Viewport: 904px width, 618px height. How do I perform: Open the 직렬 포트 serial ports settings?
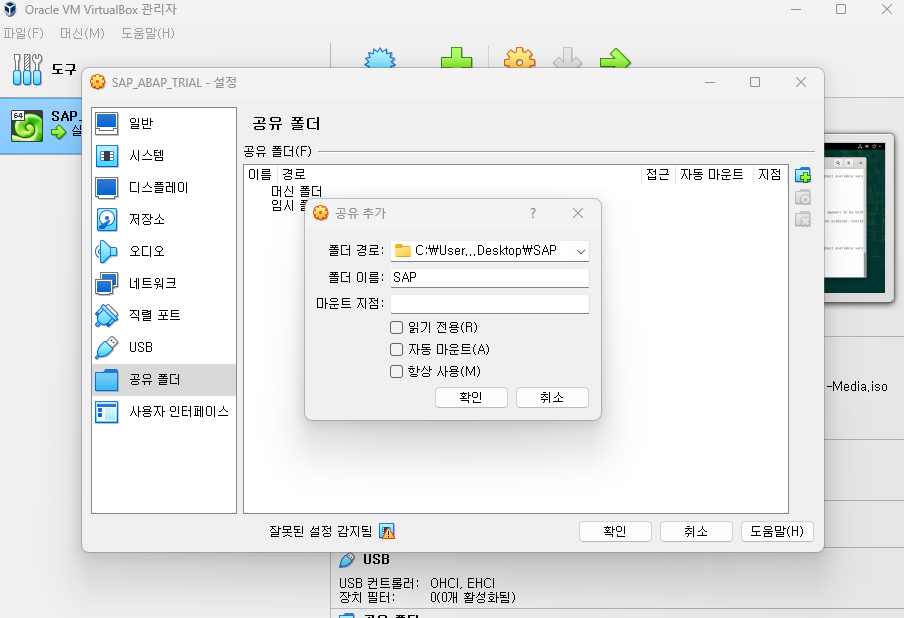[x=164, y=315]
